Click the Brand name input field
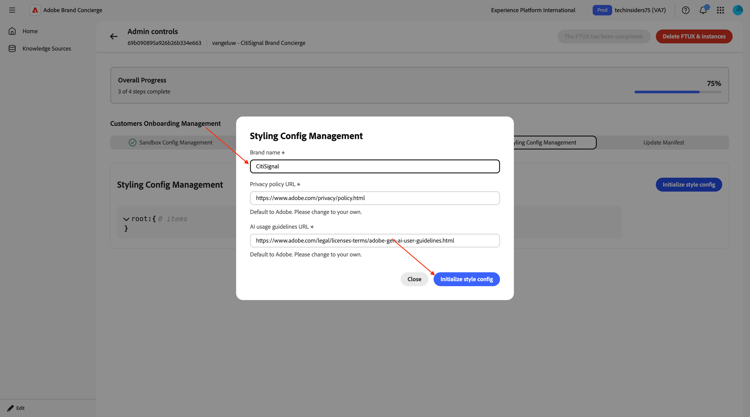Viewport: 750px width, 417px height. (375, 166)
